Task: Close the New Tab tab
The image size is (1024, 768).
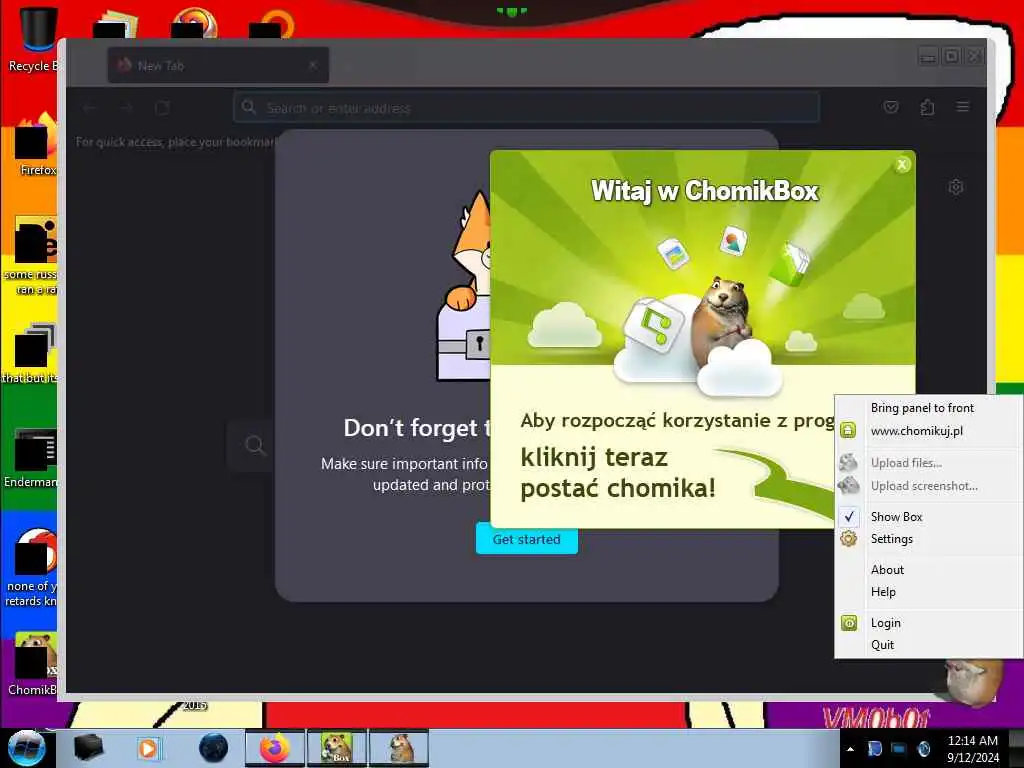Action: [x=313, y=65]
